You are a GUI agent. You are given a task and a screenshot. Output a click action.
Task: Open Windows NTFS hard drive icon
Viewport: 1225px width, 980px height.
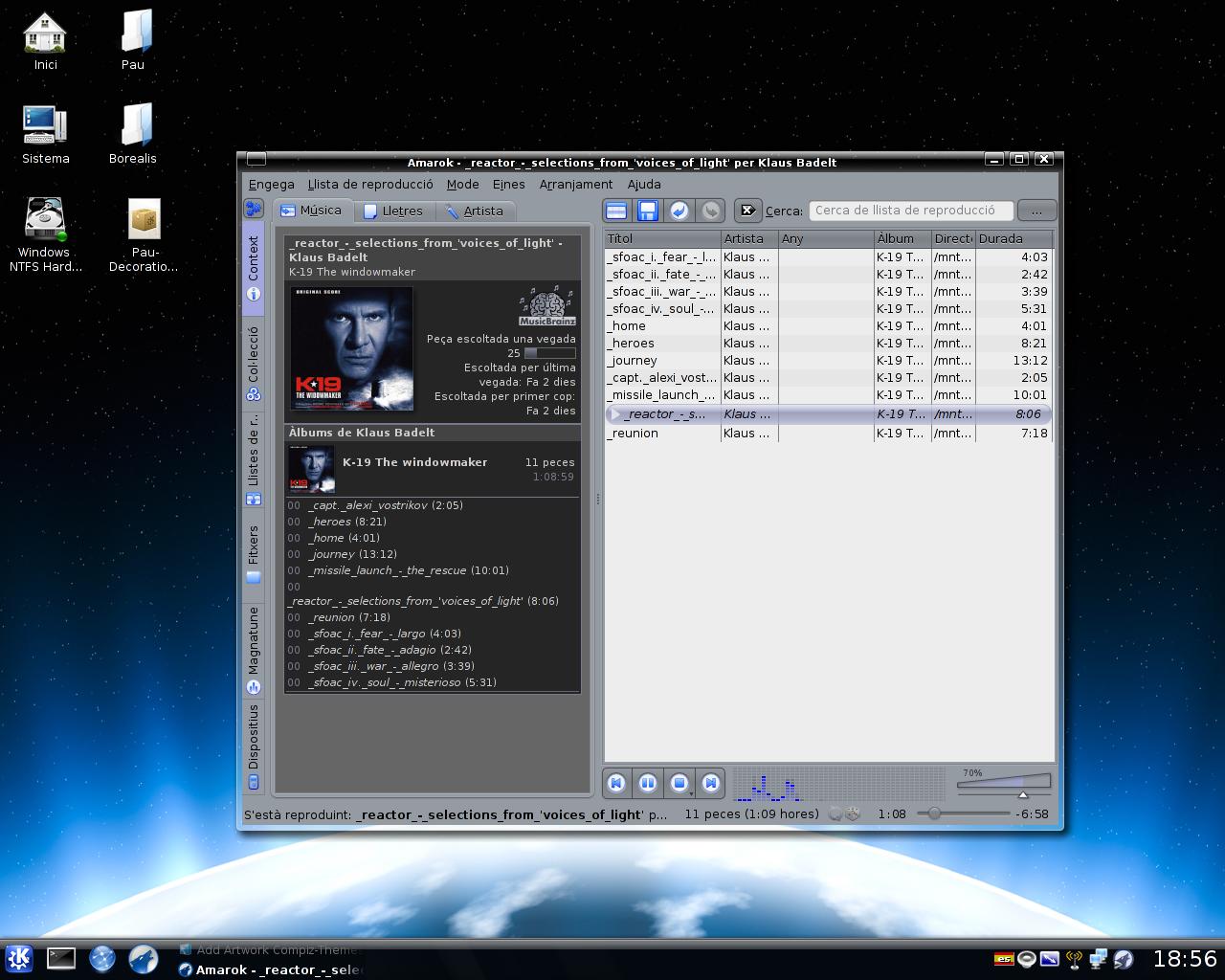(45, 235)
